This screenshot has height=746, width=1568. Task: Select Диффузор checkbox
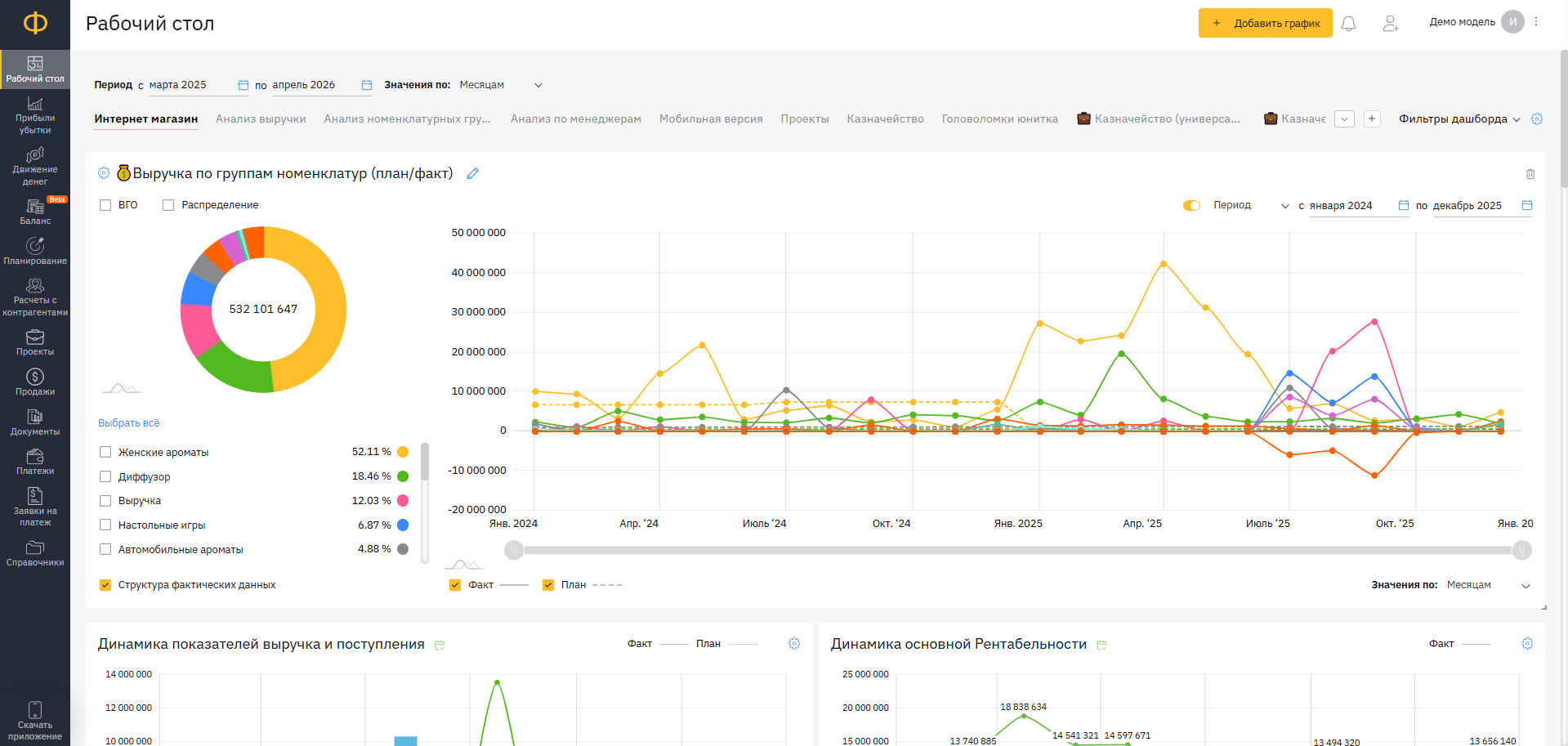click(105, 476)
